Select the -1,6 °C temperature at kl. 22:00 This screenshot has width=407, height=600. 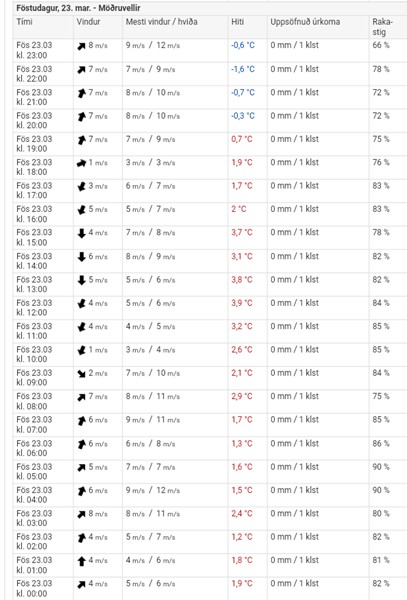[x=243, y=69]
